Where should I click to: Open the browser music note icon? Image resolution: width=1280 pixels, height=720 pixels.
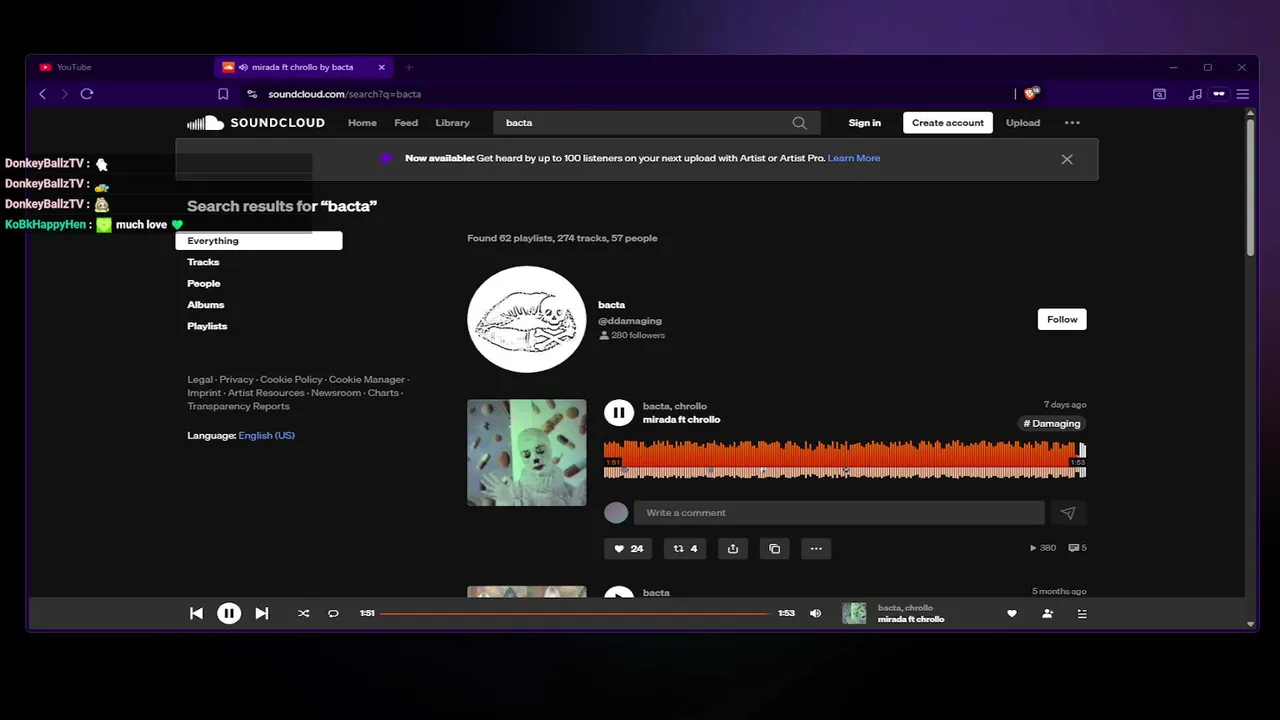click(1195, 94)
